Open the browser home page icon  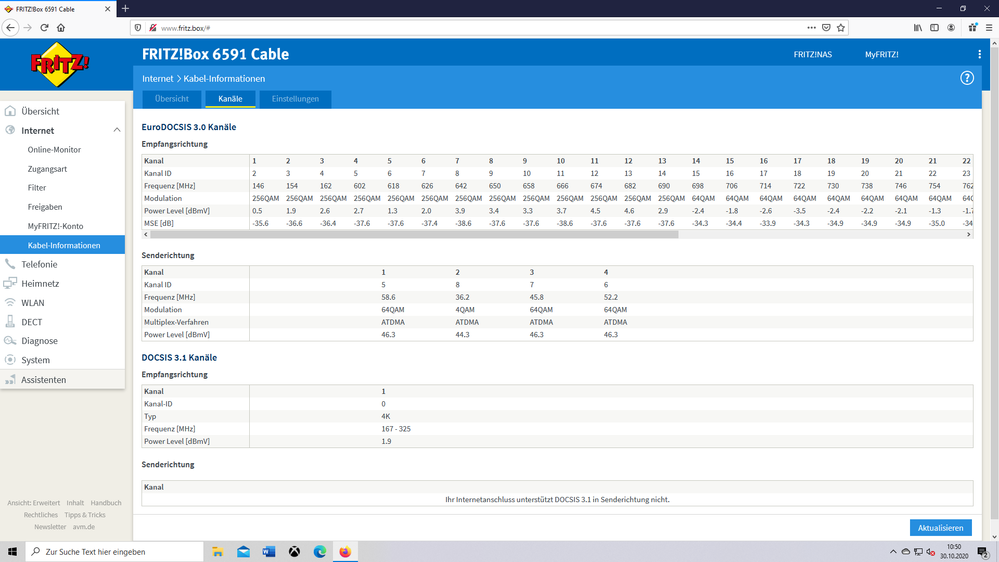pyautogui.click(x=61, y=27)
